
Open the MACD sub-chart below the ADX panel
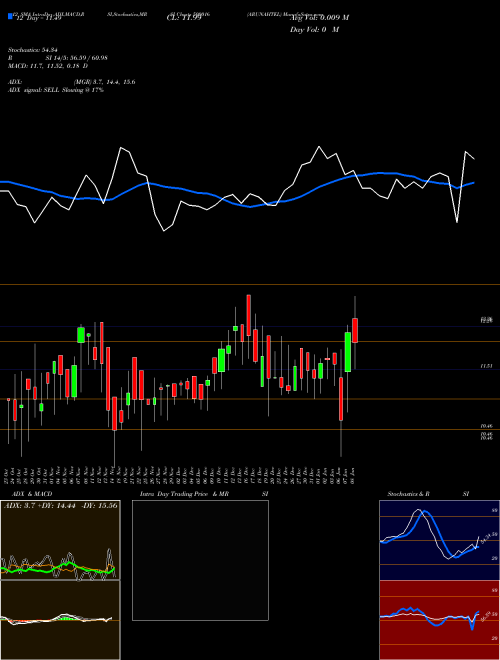(x=60, y=620)
